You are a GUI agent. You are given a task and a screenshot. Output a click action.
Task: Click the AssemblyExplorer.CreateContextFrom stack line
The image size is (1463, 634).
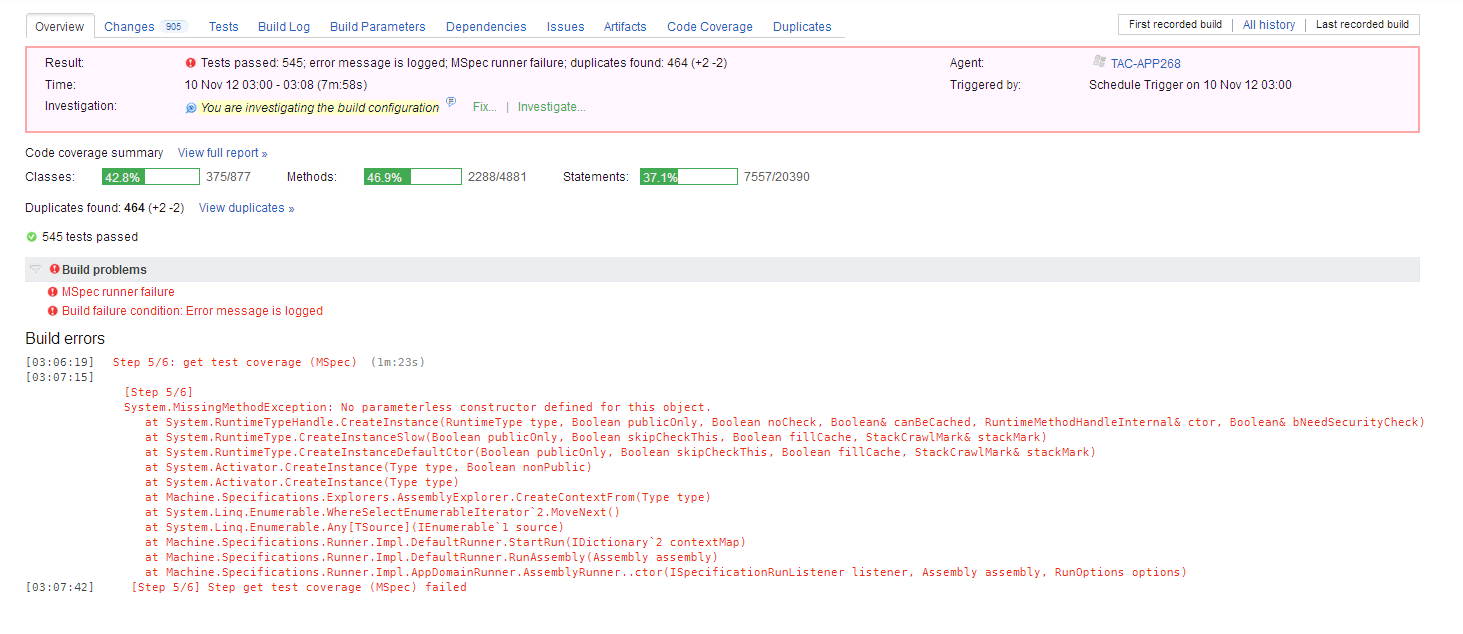pos(428,497)
